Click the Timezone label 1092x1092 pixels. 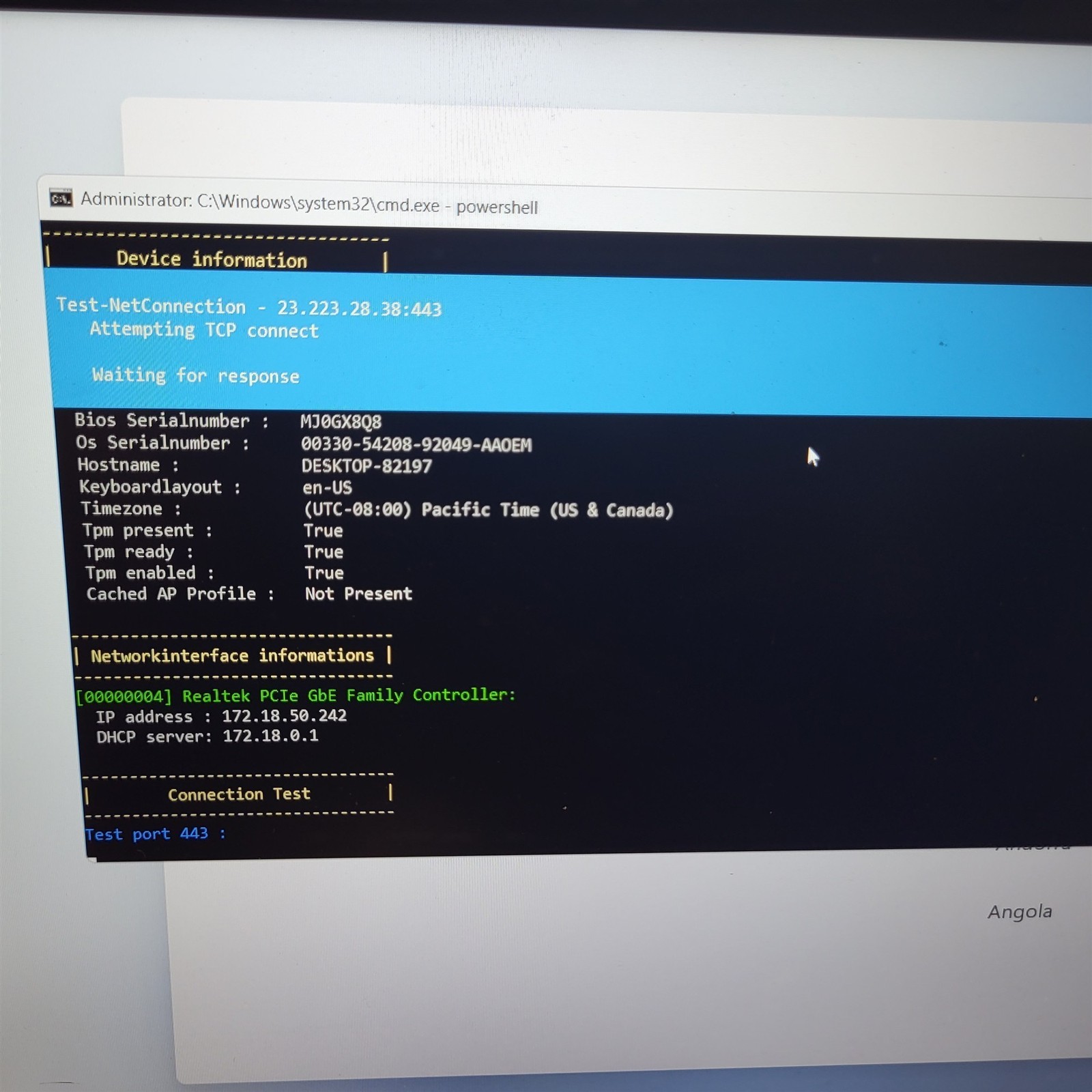131,508
